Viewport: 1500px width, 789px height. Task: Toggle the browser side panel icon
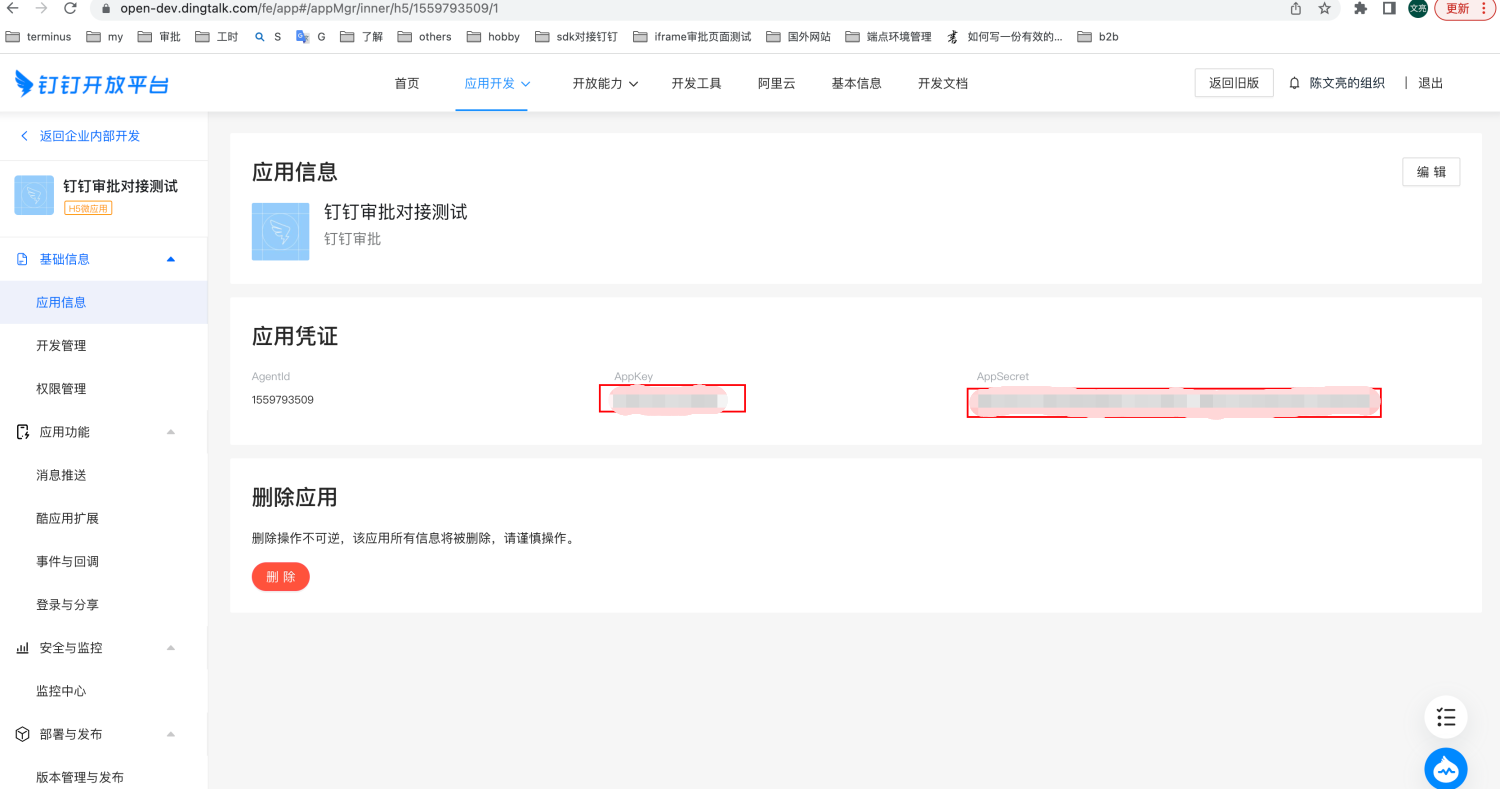pos(1389,8)
